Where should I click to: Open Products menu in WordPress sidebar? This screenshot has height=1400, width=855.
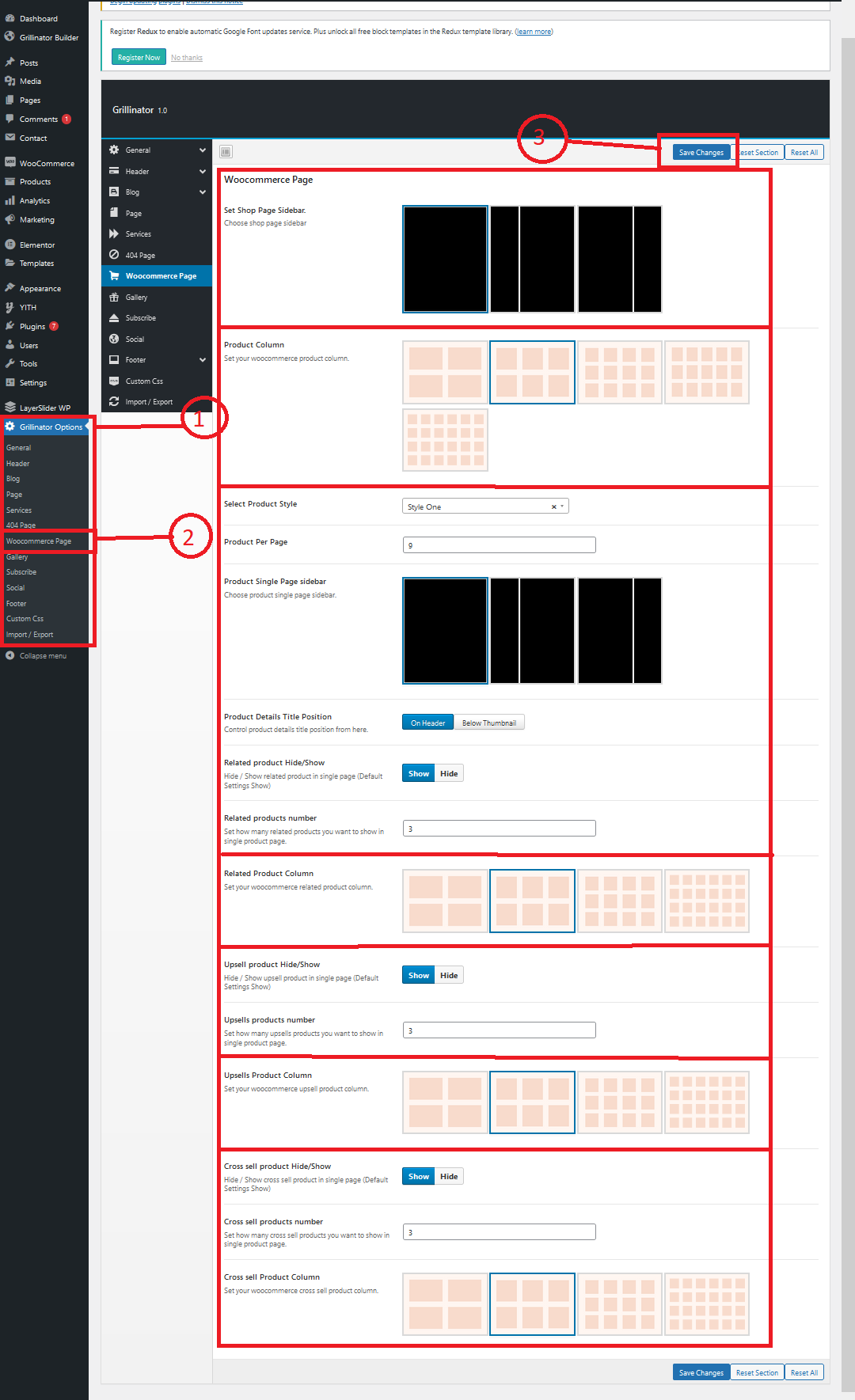point(44,181)
